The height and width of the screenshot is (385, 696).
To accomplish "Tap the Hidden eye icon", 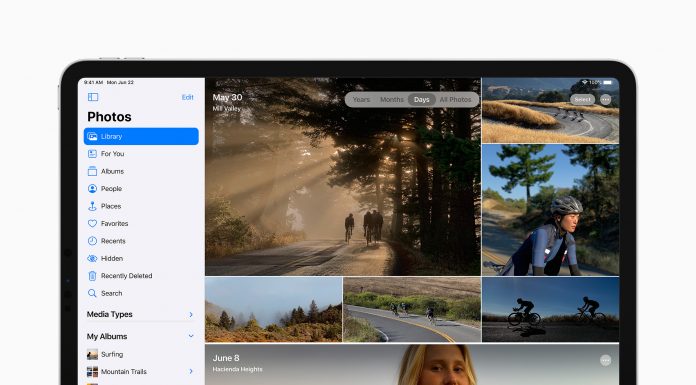I will tap(92, 258).
